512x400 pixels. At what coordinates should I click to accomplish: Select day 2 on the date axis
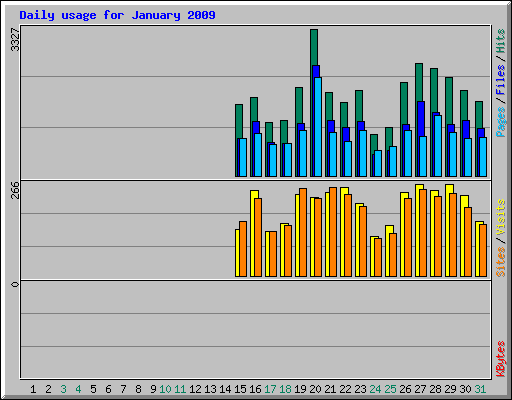point(48,389)
